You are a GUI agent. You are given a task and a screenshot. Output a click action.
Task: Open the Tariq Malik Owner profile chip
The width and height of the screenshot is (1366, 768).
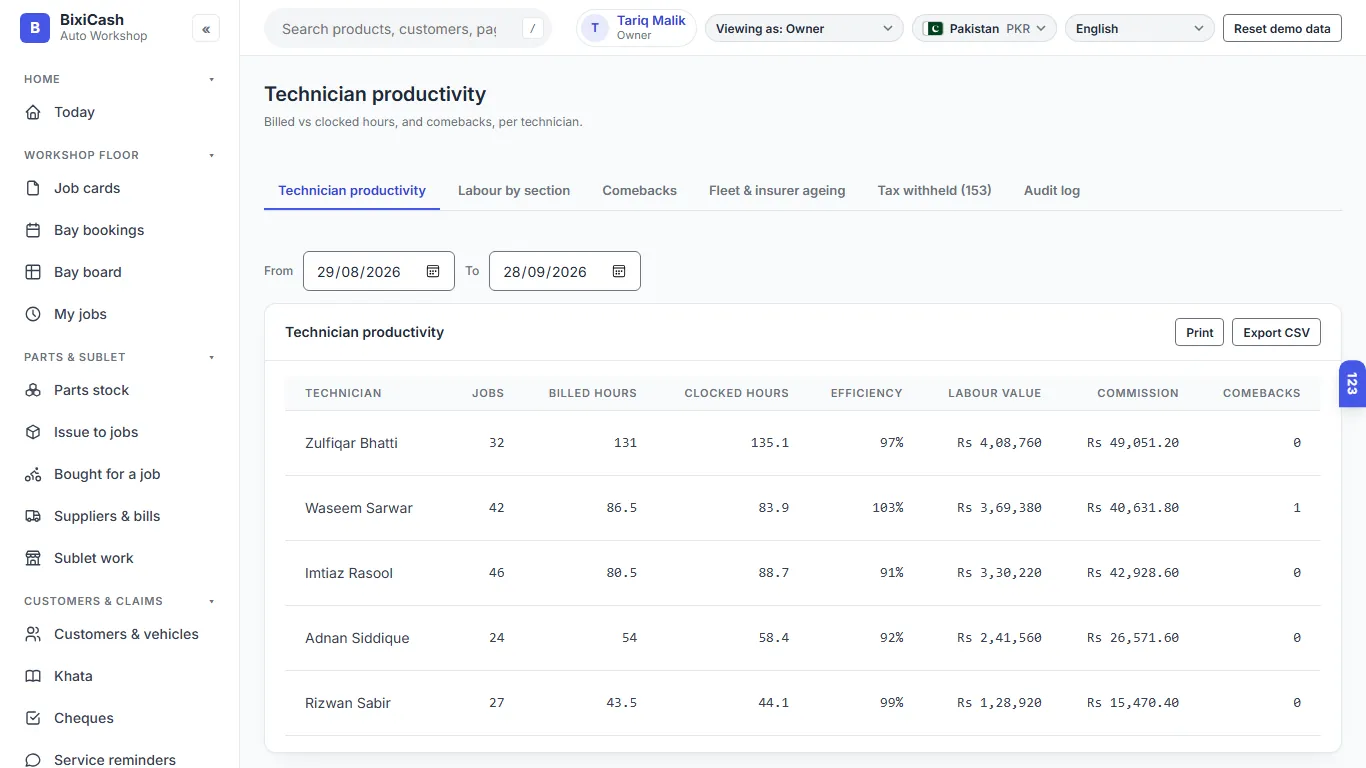(x=637, y=28)
